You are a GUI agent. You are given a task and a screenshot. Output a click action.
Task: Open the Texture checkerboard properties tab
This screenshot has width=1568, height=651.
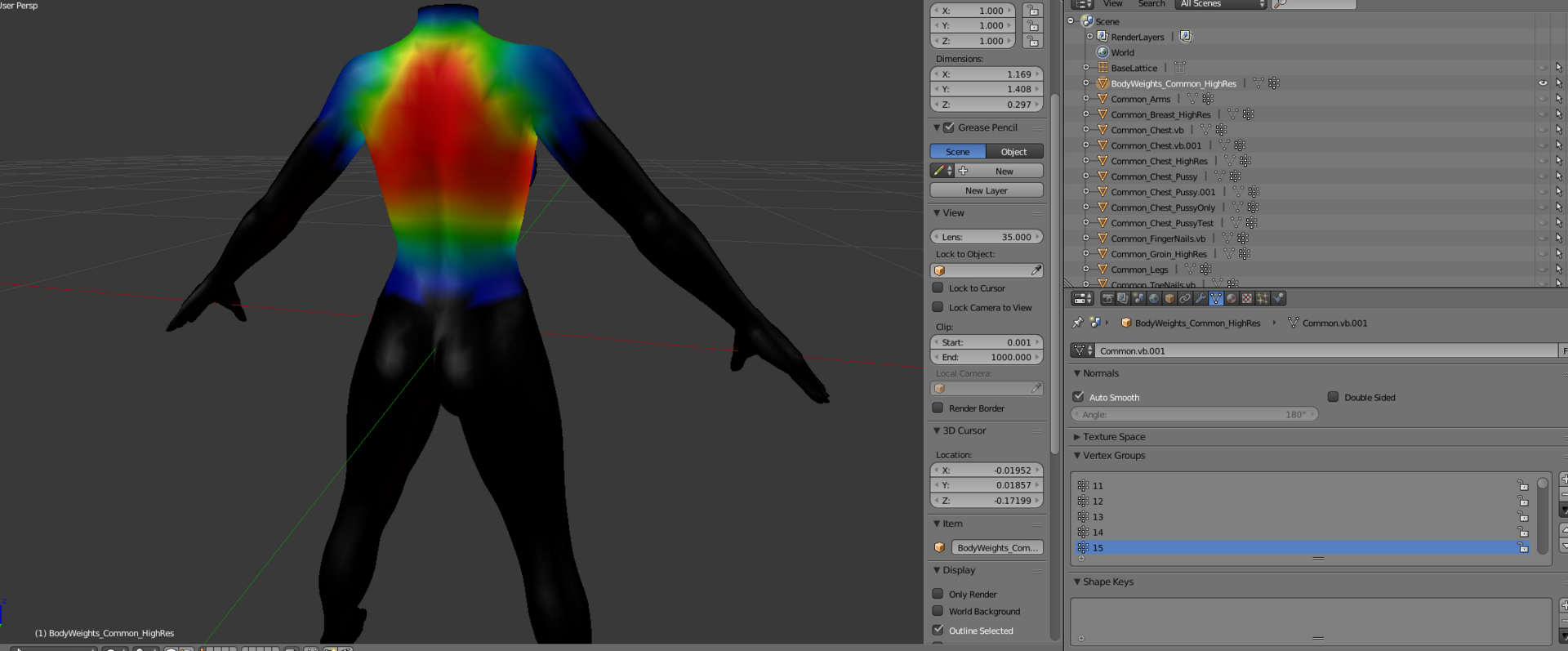[x=1247, y=298]
